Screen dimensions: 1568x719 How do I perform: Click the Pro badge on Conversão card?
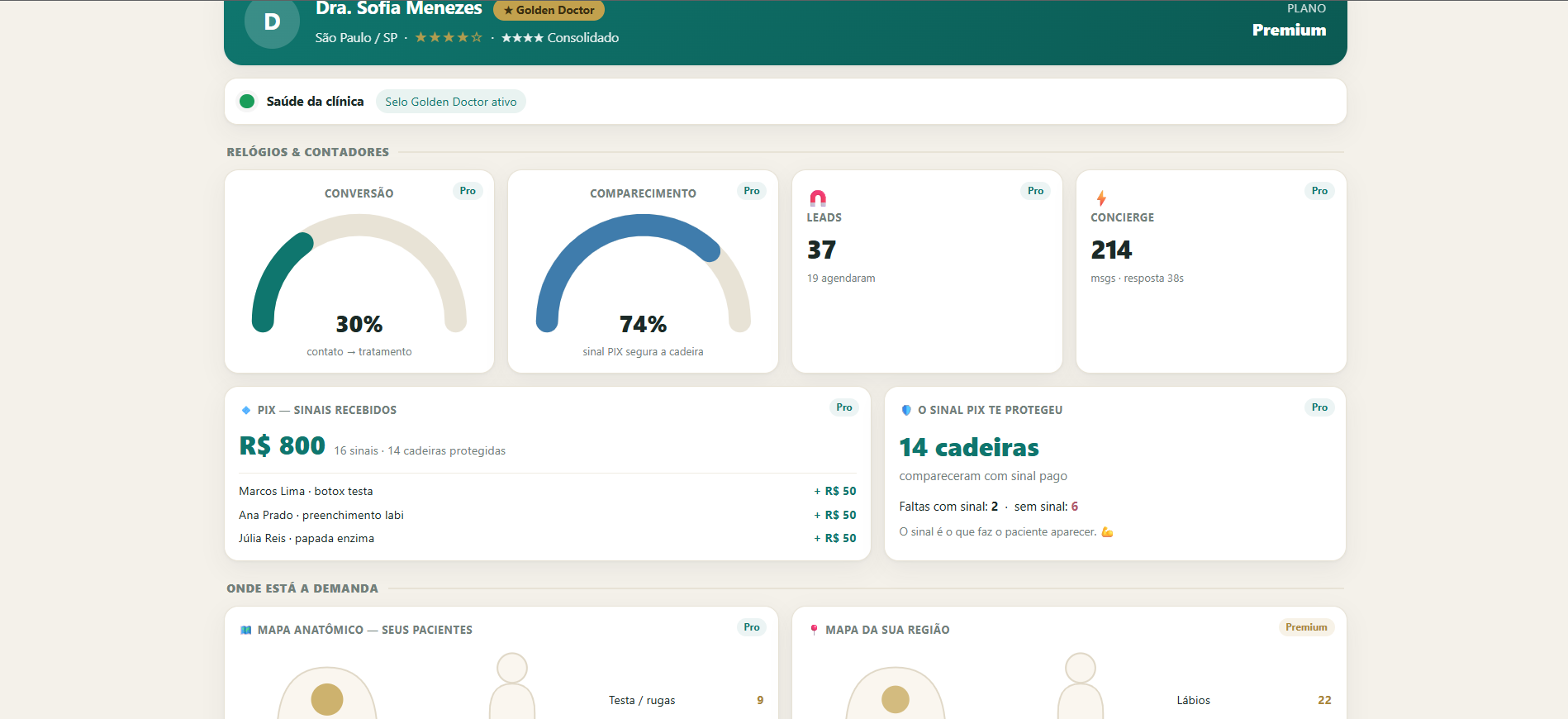pos(468,191)
